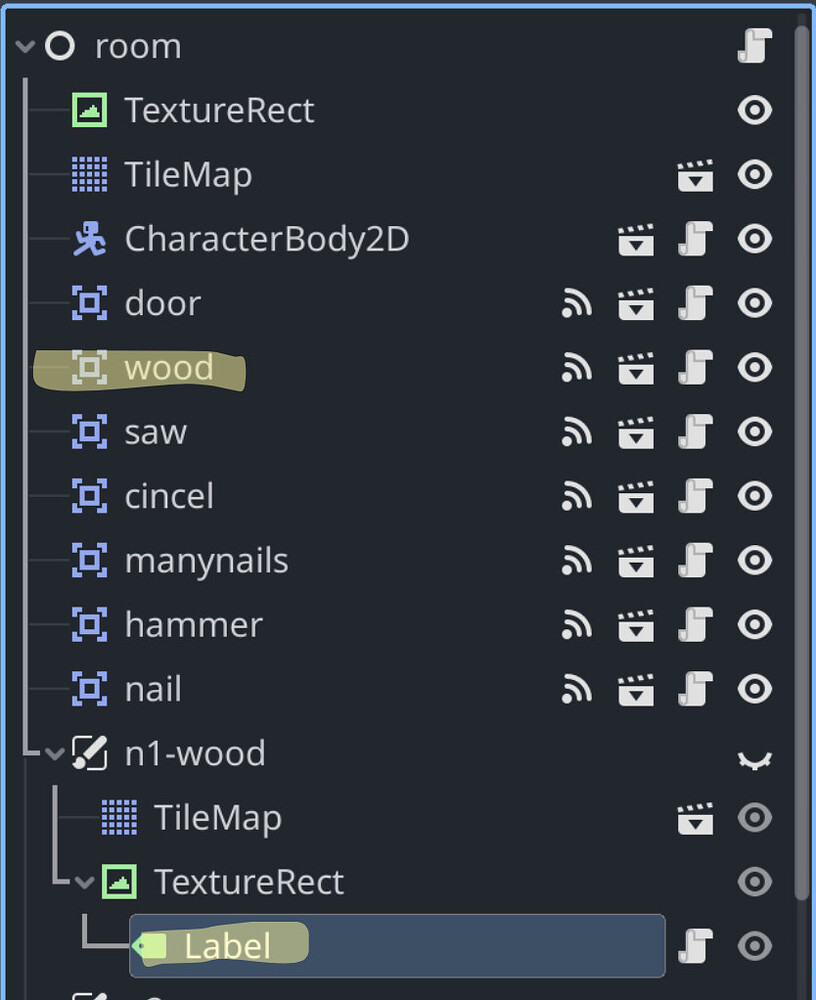This screenshot has width=816, height=1000.
Task: Hide the cincel node with its eye toggle
Action: click(754, 496)
